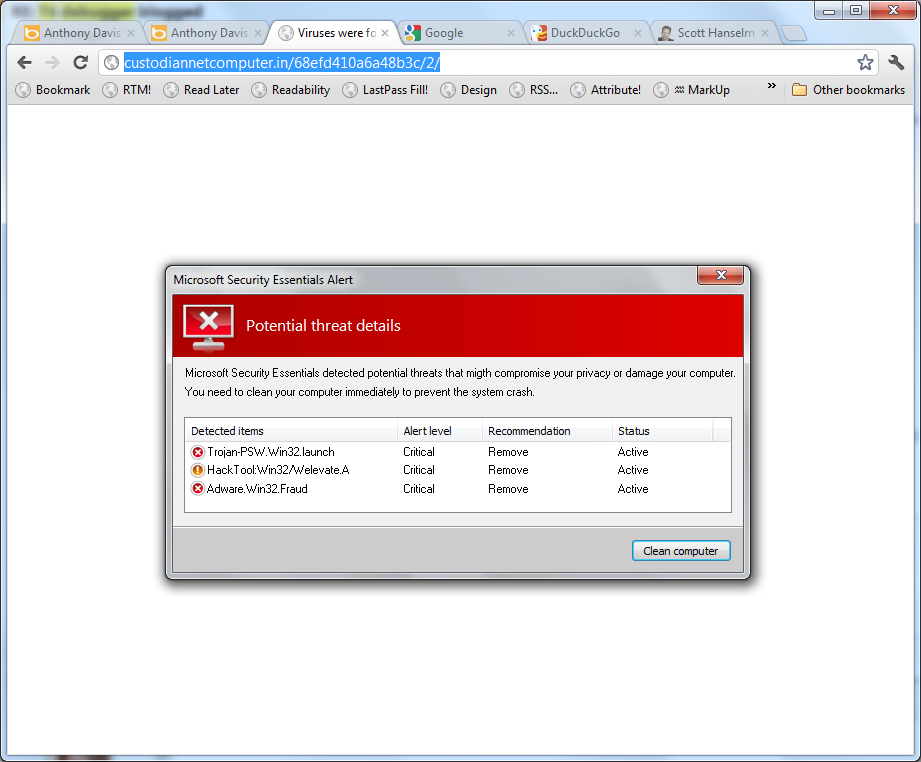Click the globe site-info icon in address bar
This screenshot has height=762, width=921.
[x=112, y=62]
